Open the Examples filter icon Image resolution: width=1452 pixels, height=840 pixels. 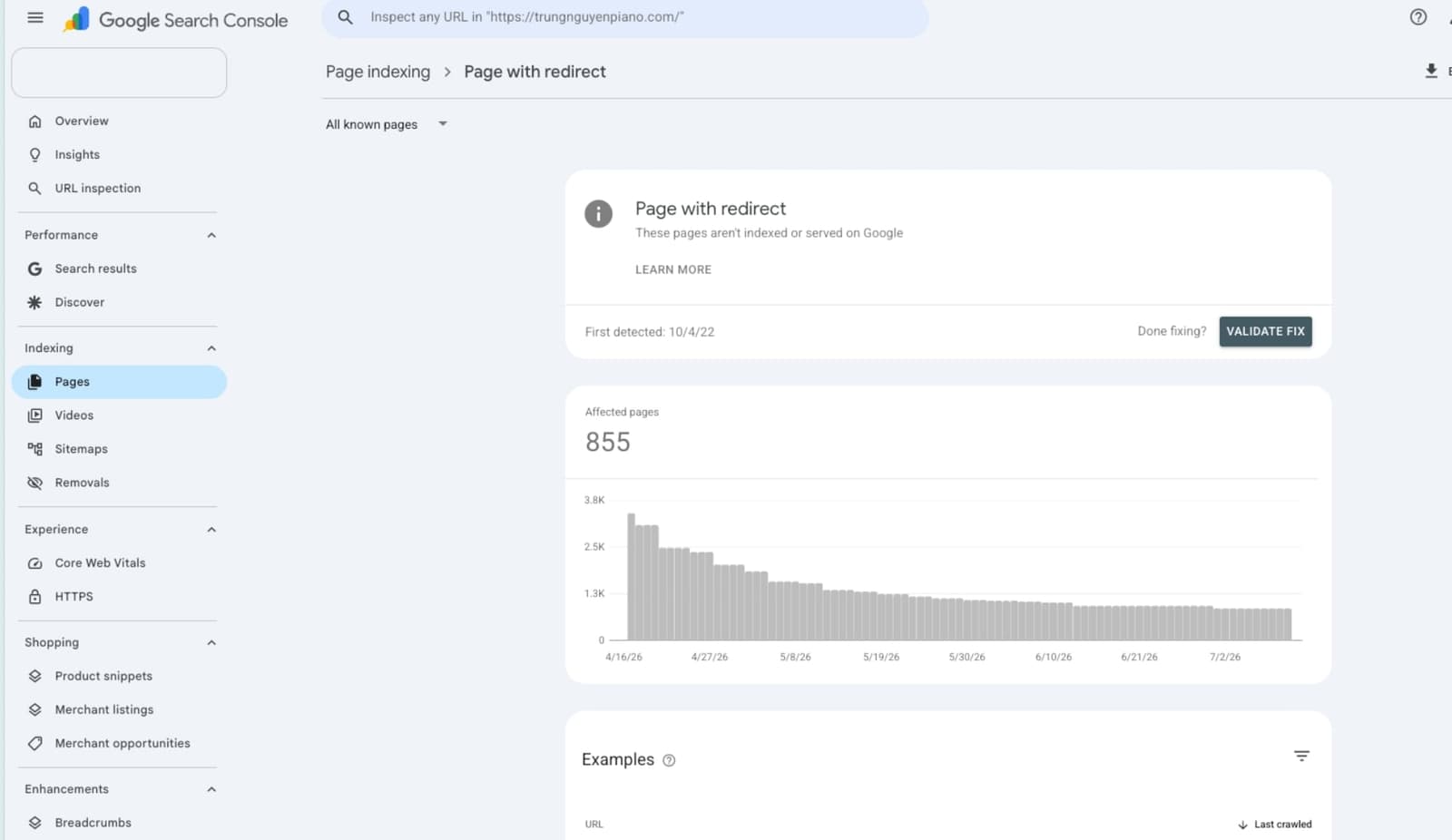pyautogui.click(x=1301, y=756)
